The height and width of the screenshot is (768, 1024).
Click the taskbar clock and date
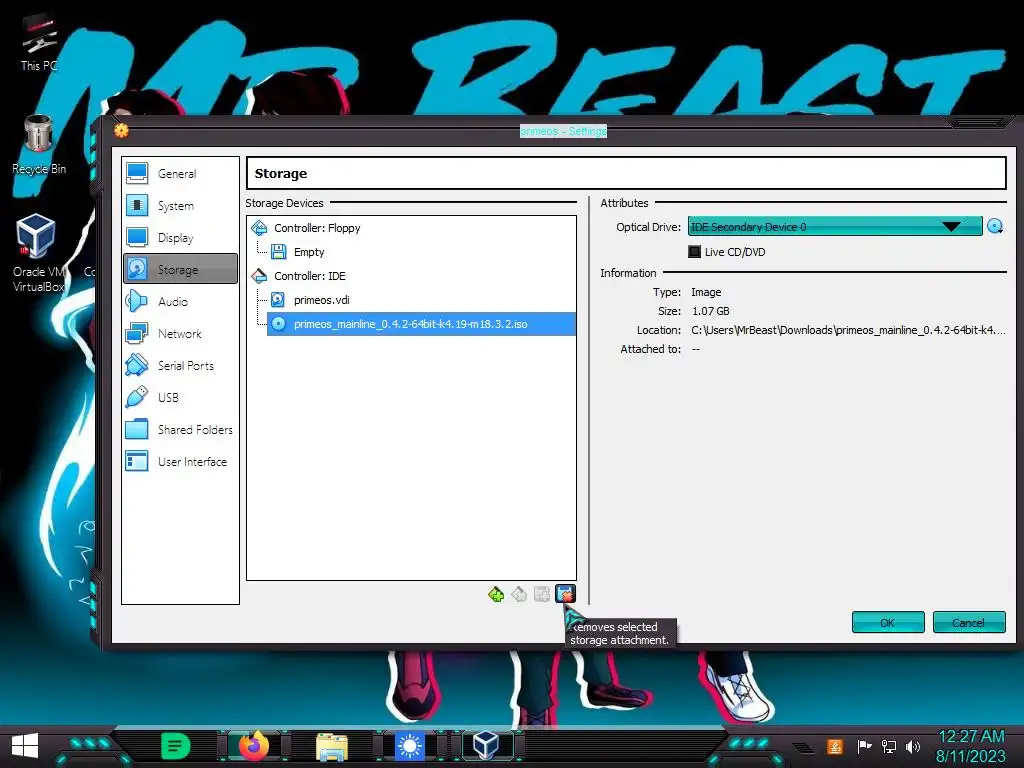coord(971,746)
